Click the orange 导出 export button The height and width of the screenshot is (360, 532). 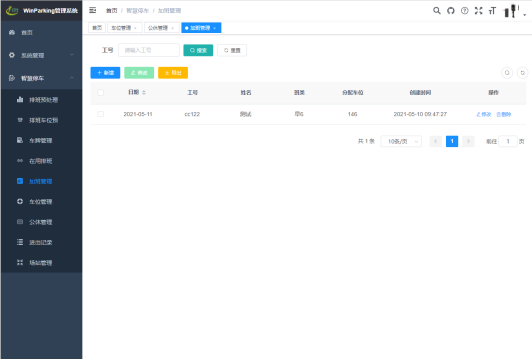tap(173, 73)
